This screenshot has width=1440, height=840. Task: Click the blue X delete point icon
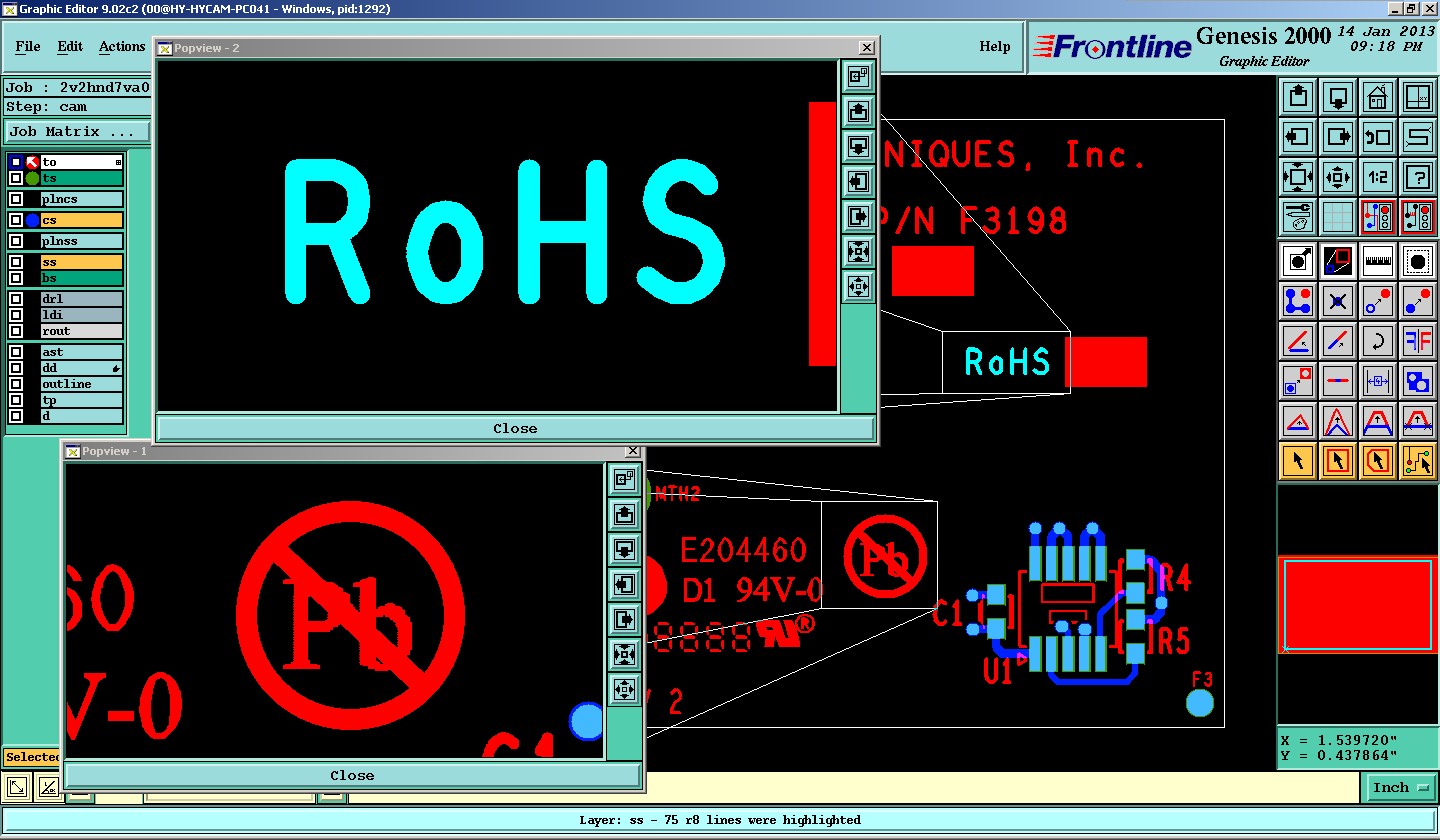point(1338,301)
